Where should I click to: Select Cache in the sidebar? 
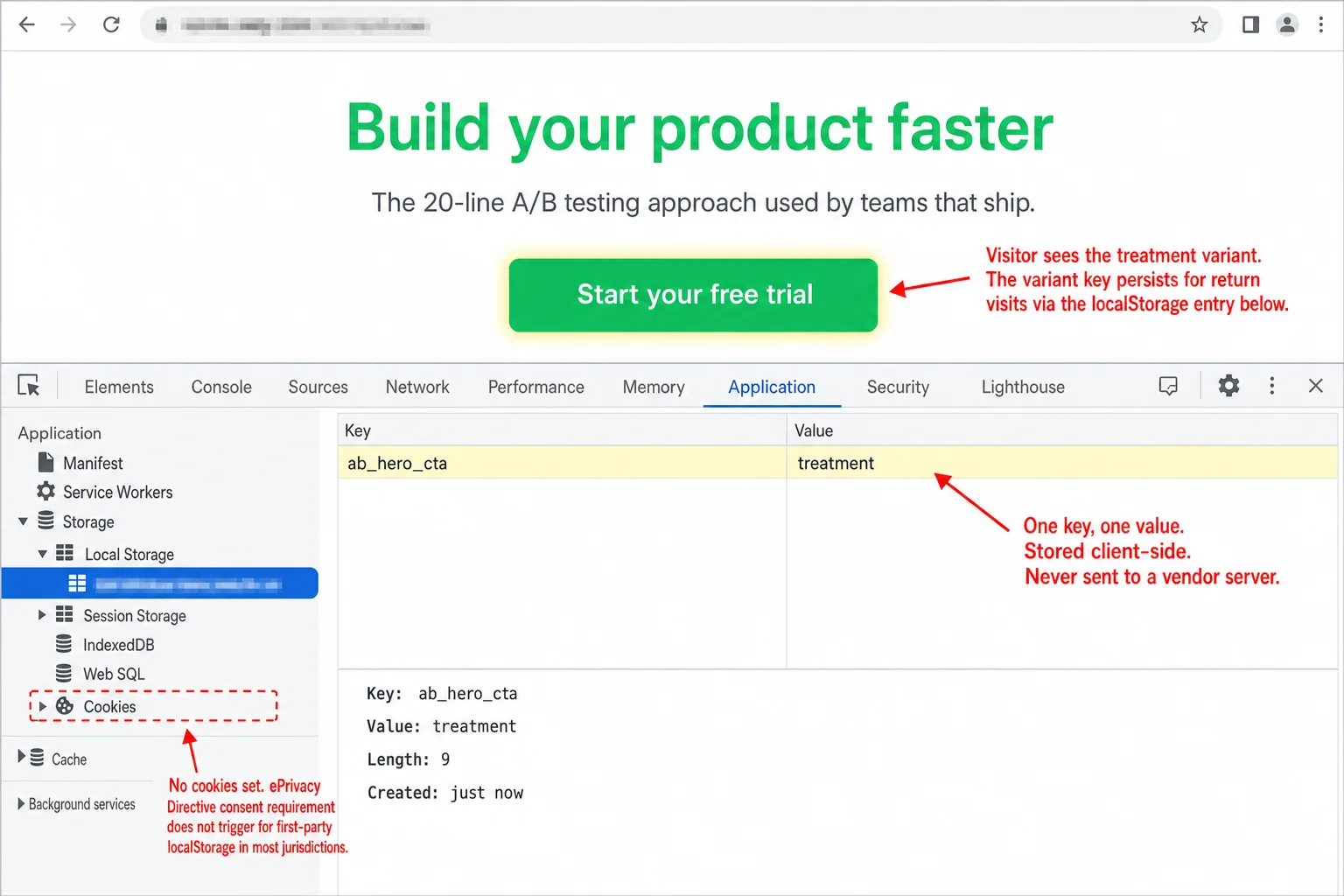tap(69, 759)
